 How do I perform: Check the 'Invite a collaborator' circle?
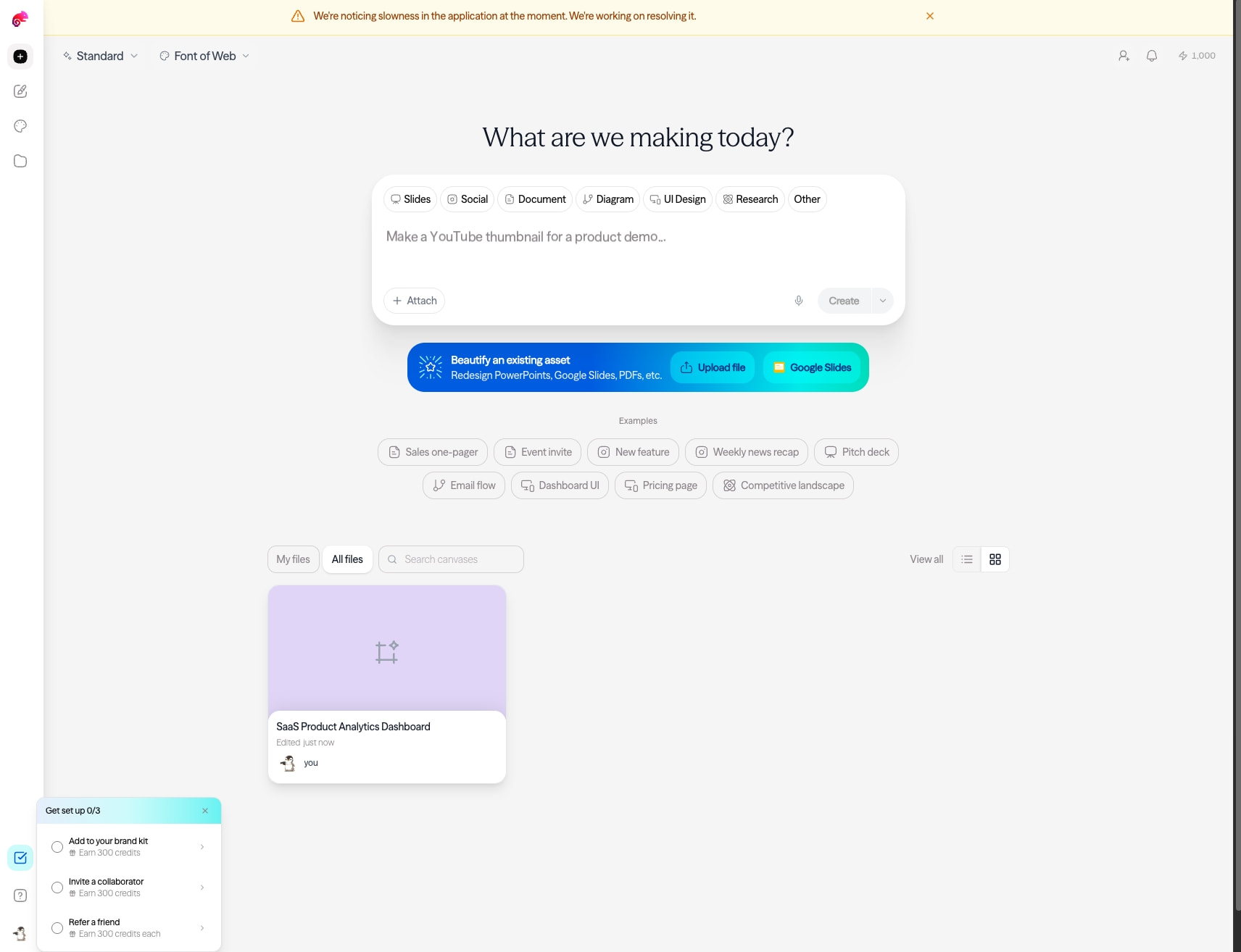coord(57,888)
